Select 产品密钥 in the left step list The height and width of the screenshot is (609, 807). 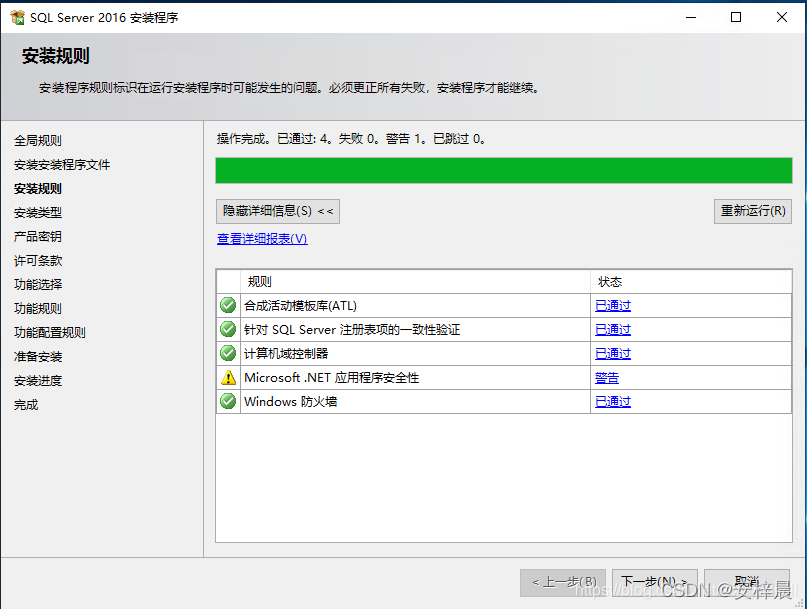38,235
